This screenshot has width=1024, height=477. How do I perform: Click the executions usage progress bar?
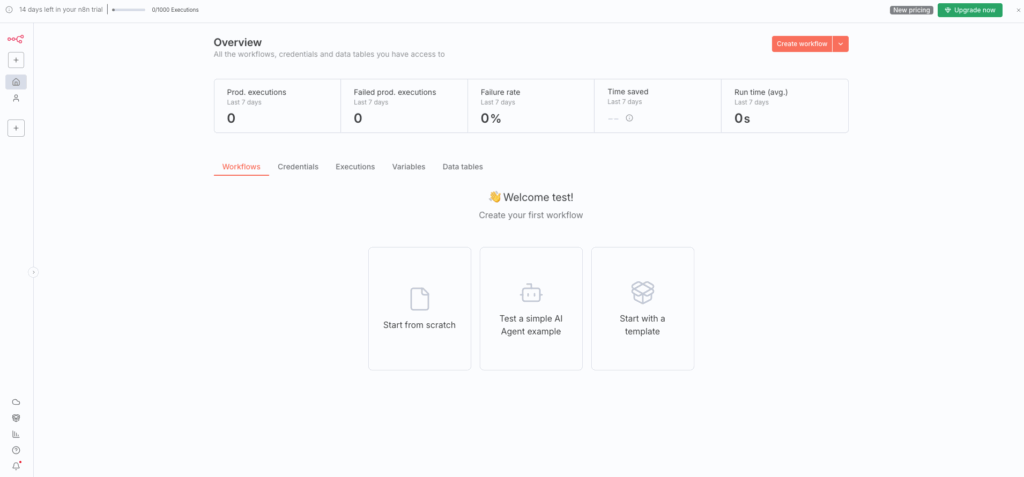coord(129,10)
